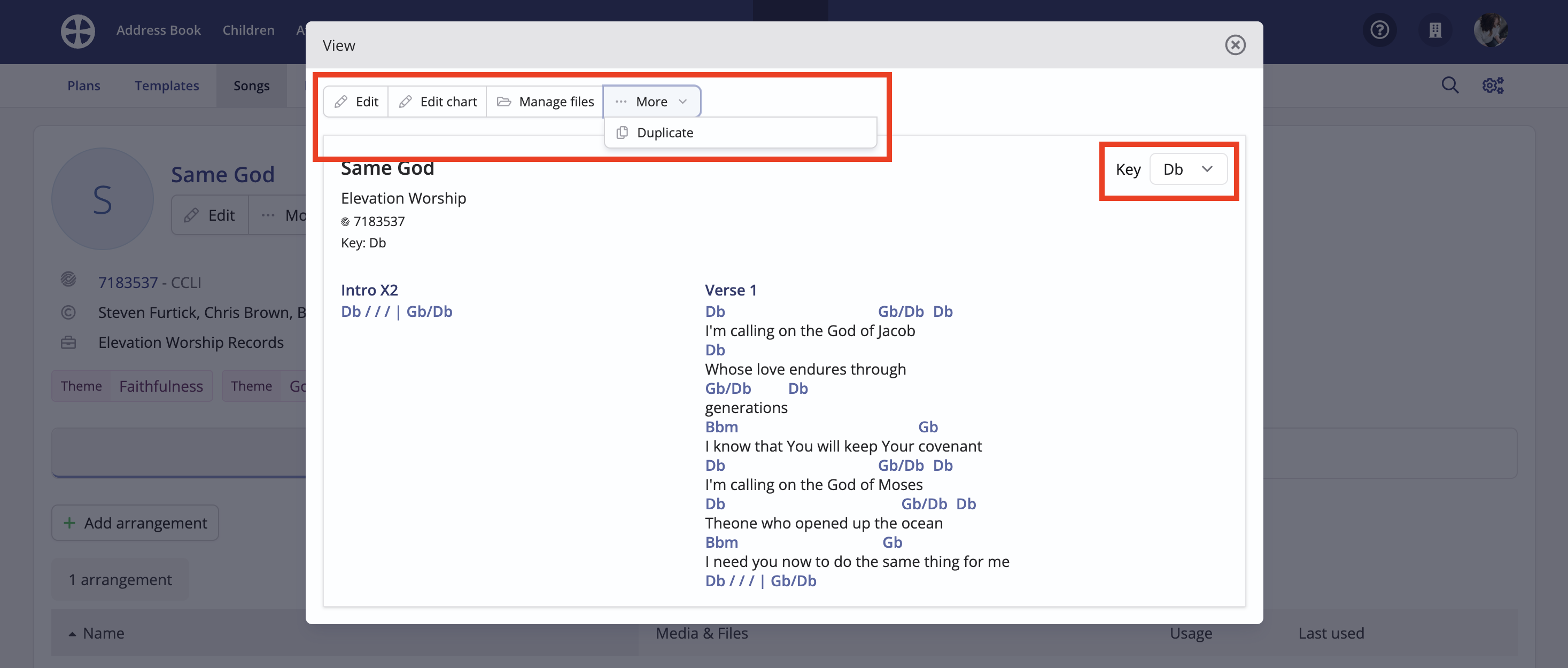Screen dimensions: 1568x668
Task: Click the Same God title on background page
Action: (x=223, y=175)
